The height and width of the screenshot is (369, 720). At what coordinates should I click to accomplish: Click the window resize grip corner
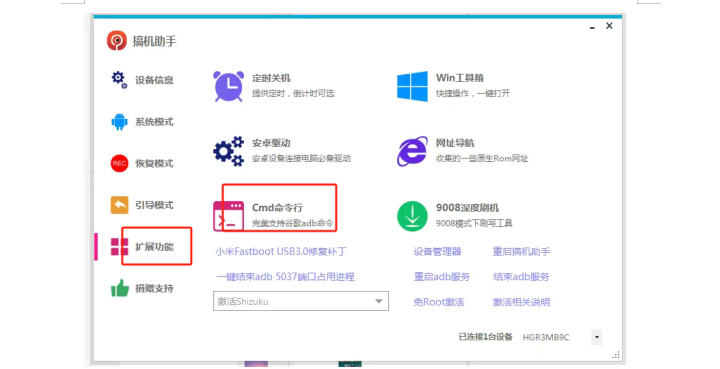[616, 355]
